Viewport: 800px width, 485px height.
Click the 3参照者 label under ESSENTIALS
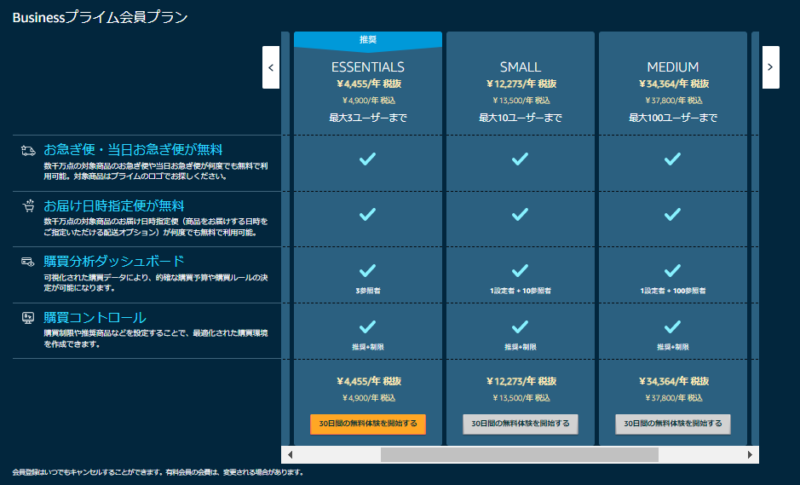(368, 291)
